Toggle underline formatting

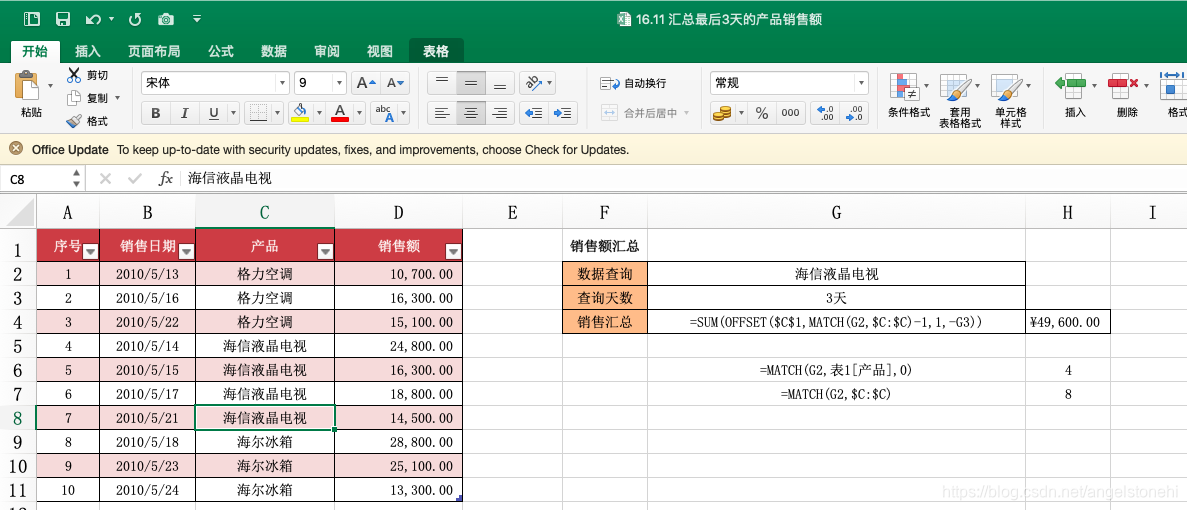(x=213, y=114)
